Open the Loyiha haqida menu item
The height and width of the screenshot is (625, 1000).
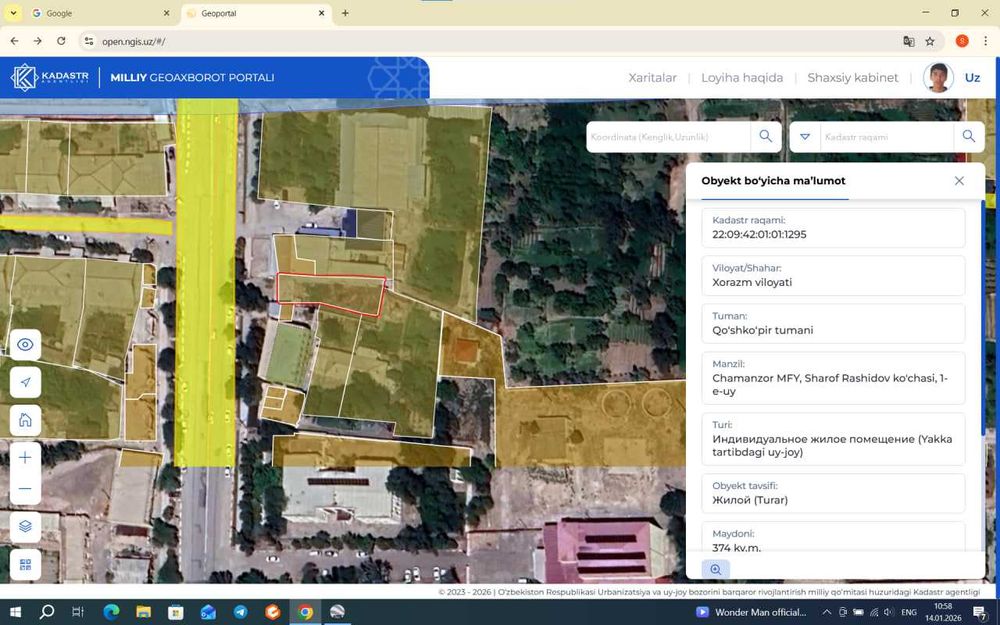tap(741, 78)
